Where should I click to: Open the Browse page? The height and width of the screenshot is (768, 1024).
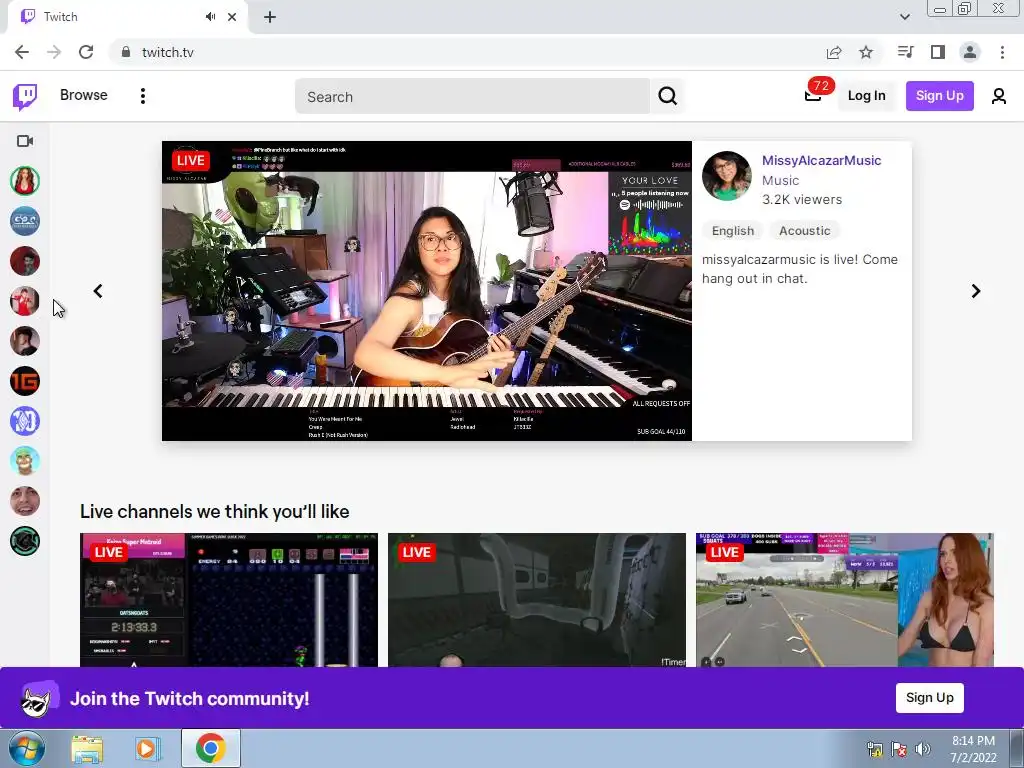(x=84, y=95)
